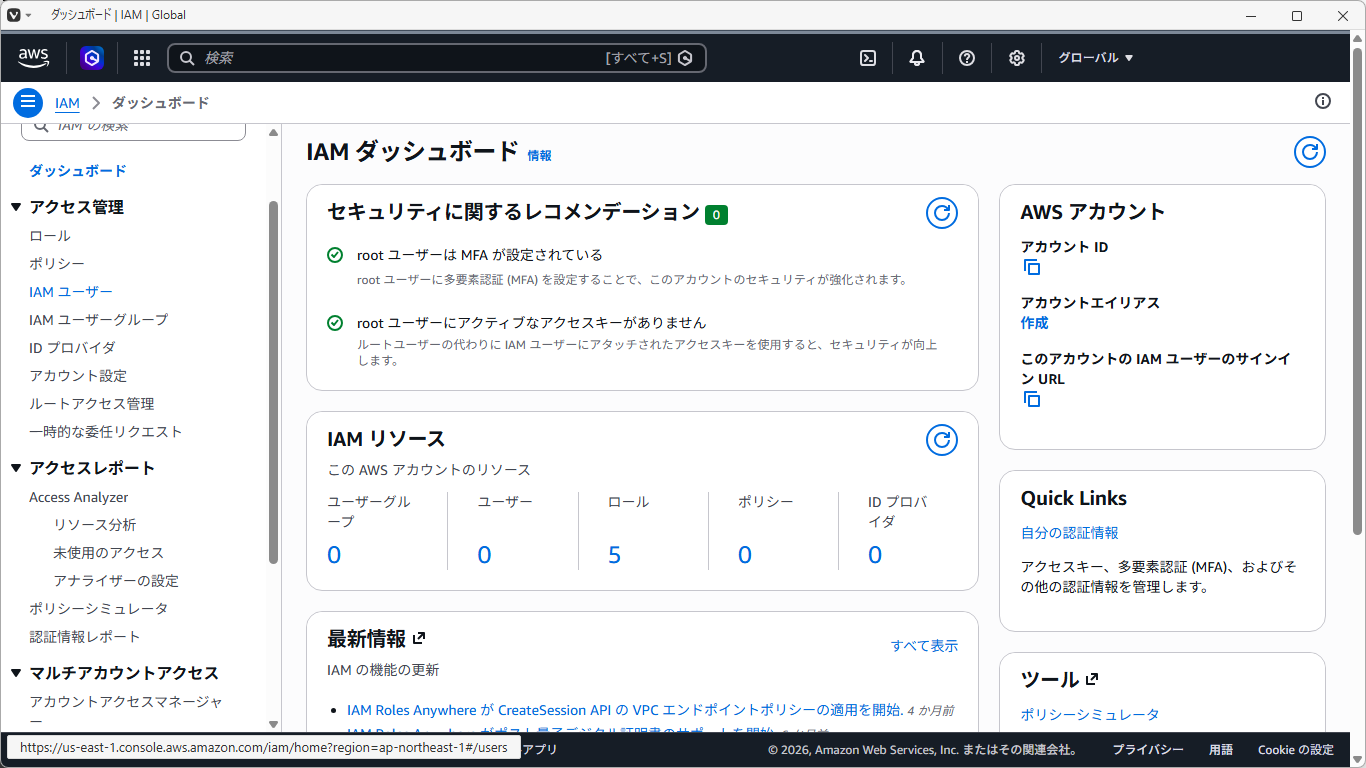Open アナライザーの設定 under Access Analyzer
This screenshot has height=768, width=1366.
tap(116, 581)
